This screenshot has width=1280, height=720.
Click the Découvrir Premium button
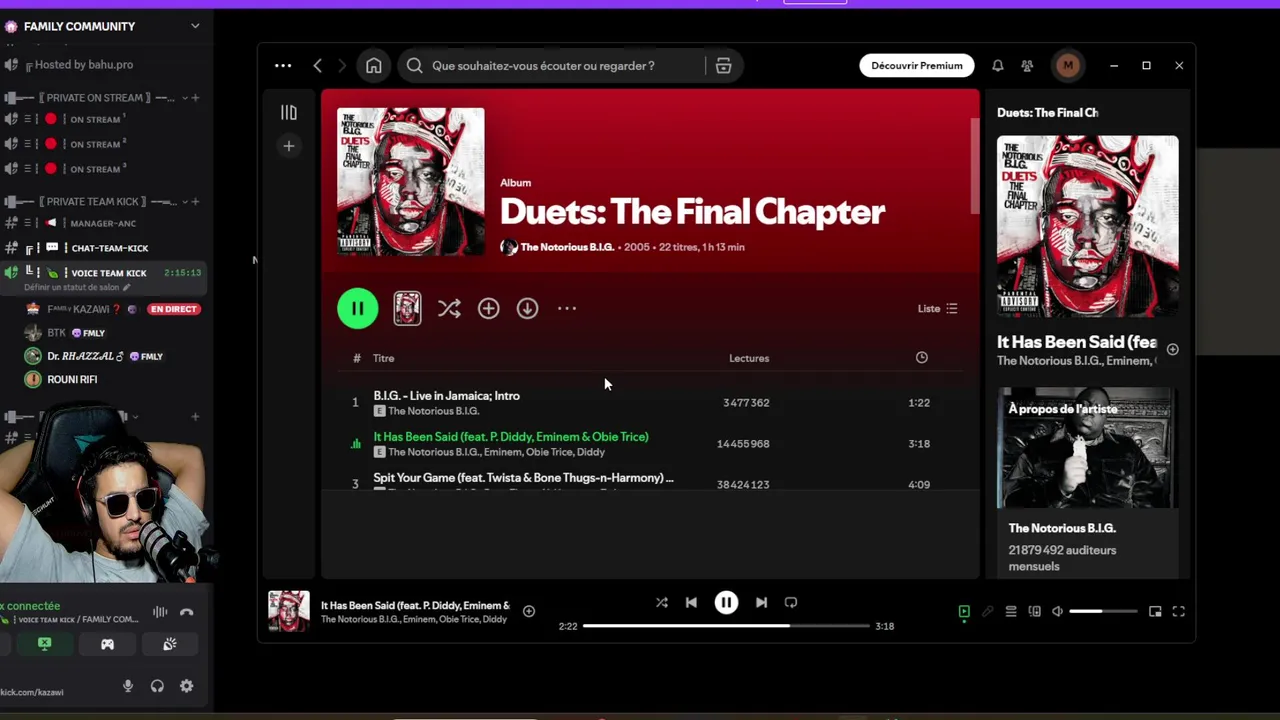tap(916, 66)
